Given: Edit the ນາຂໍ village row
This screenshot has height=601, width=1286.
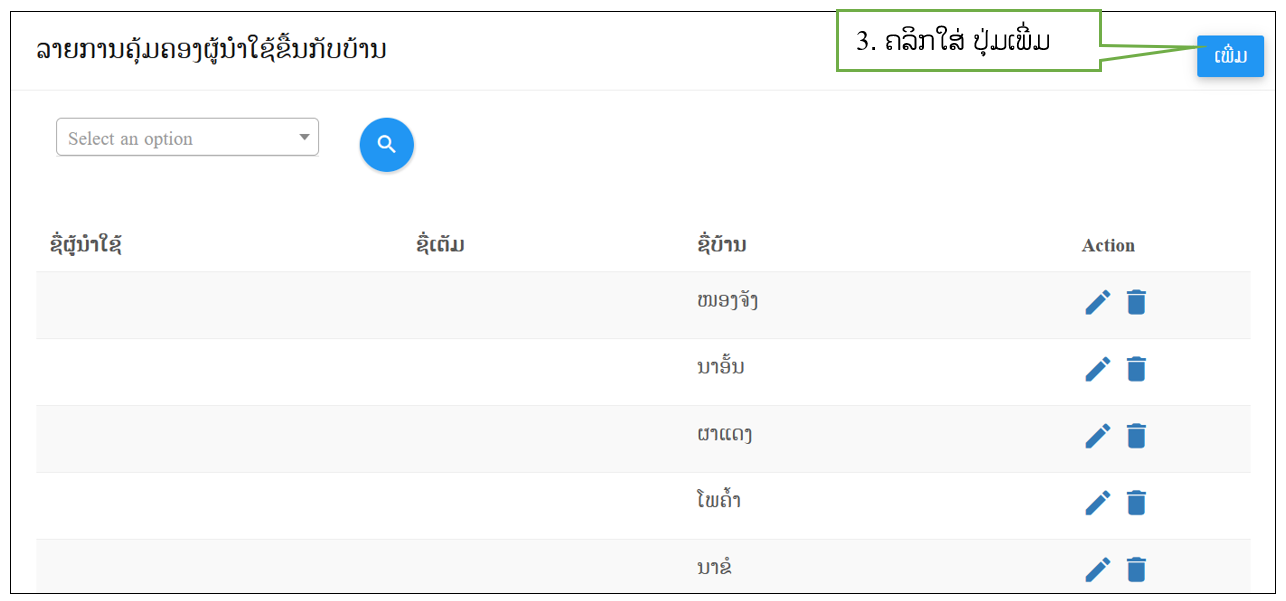Looking at the screenshot, I should pyautogui.click(x=1098, y=569).
